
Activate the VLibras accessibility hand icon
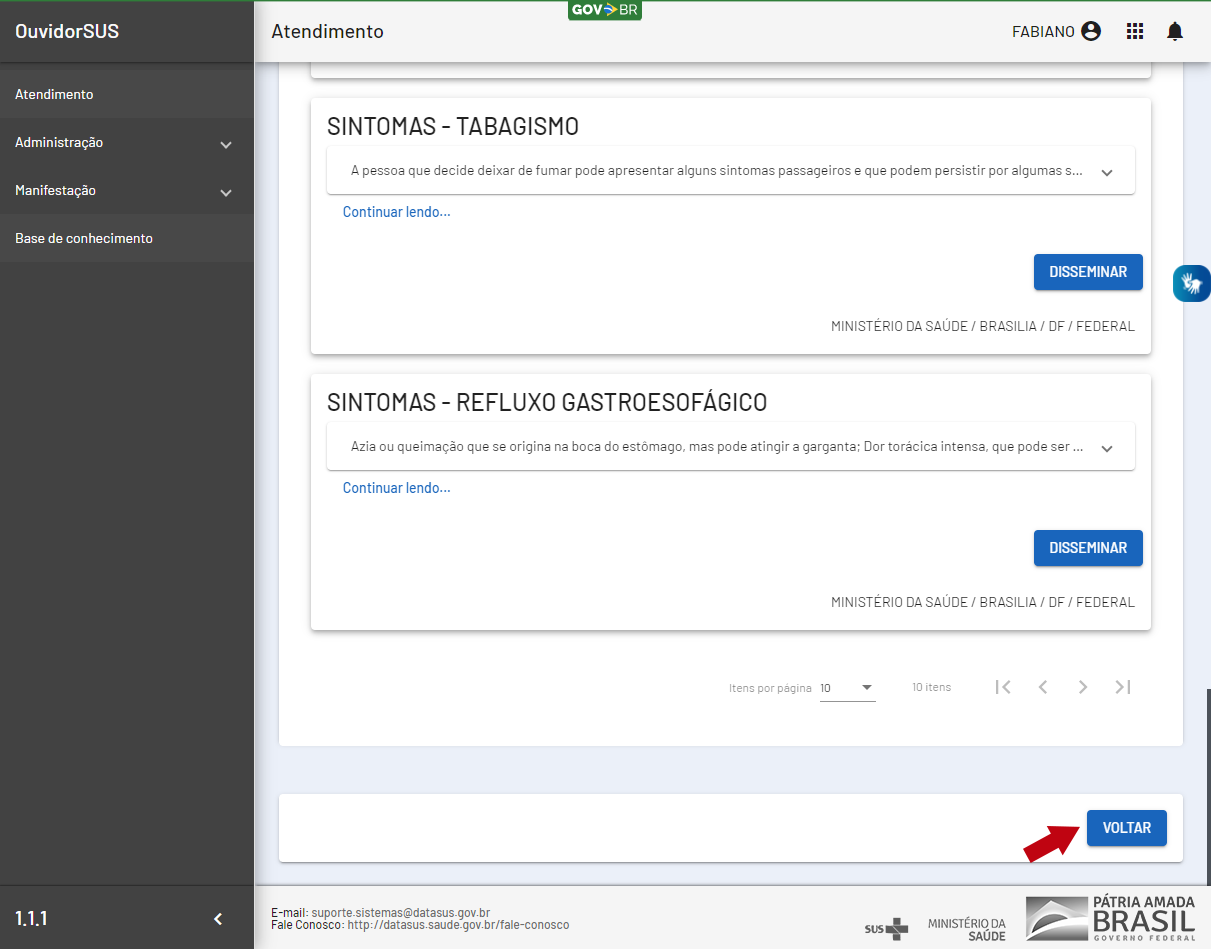[1191, 283]
